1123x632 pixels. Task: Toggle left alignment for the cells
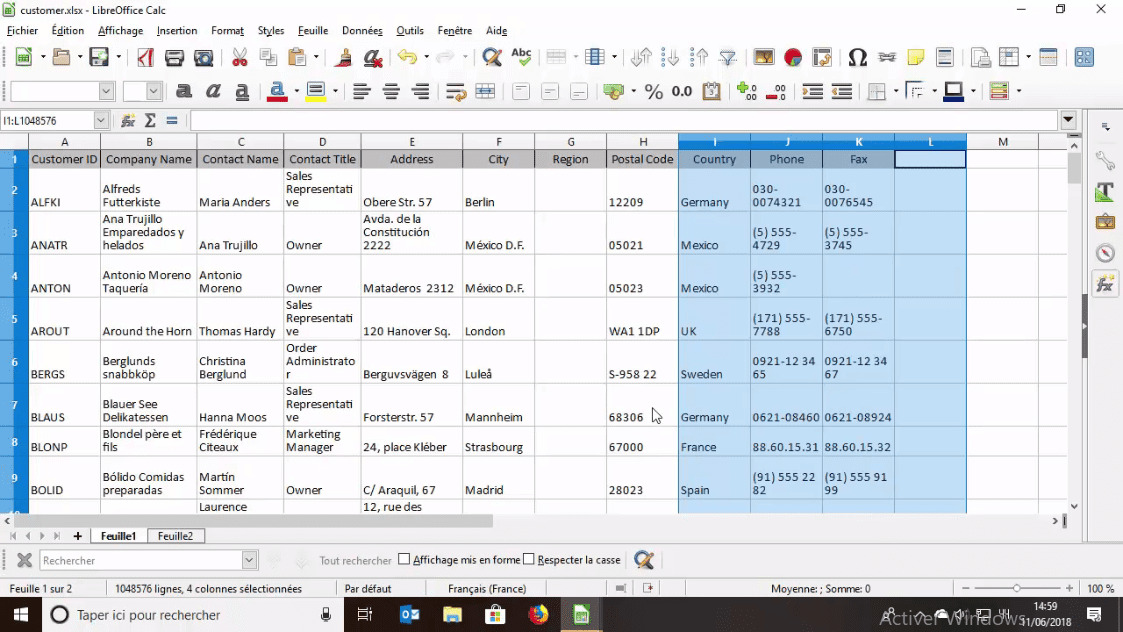362,91
